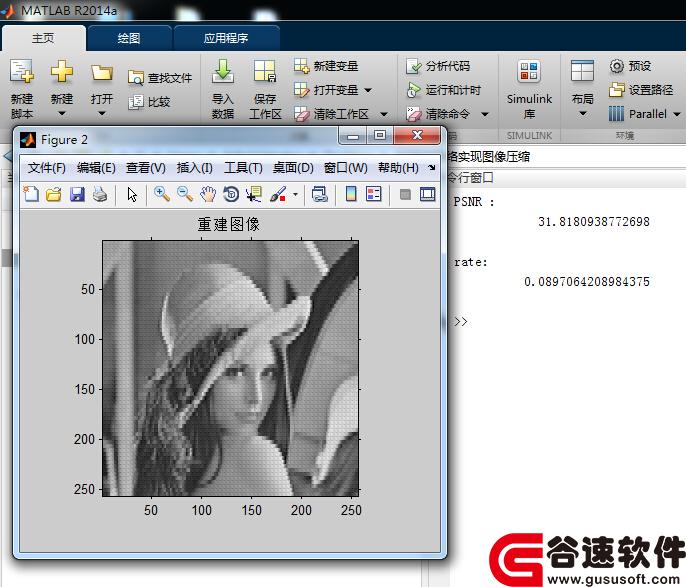Open 预设 (Preferences) gear

click(x=630, y=66)
